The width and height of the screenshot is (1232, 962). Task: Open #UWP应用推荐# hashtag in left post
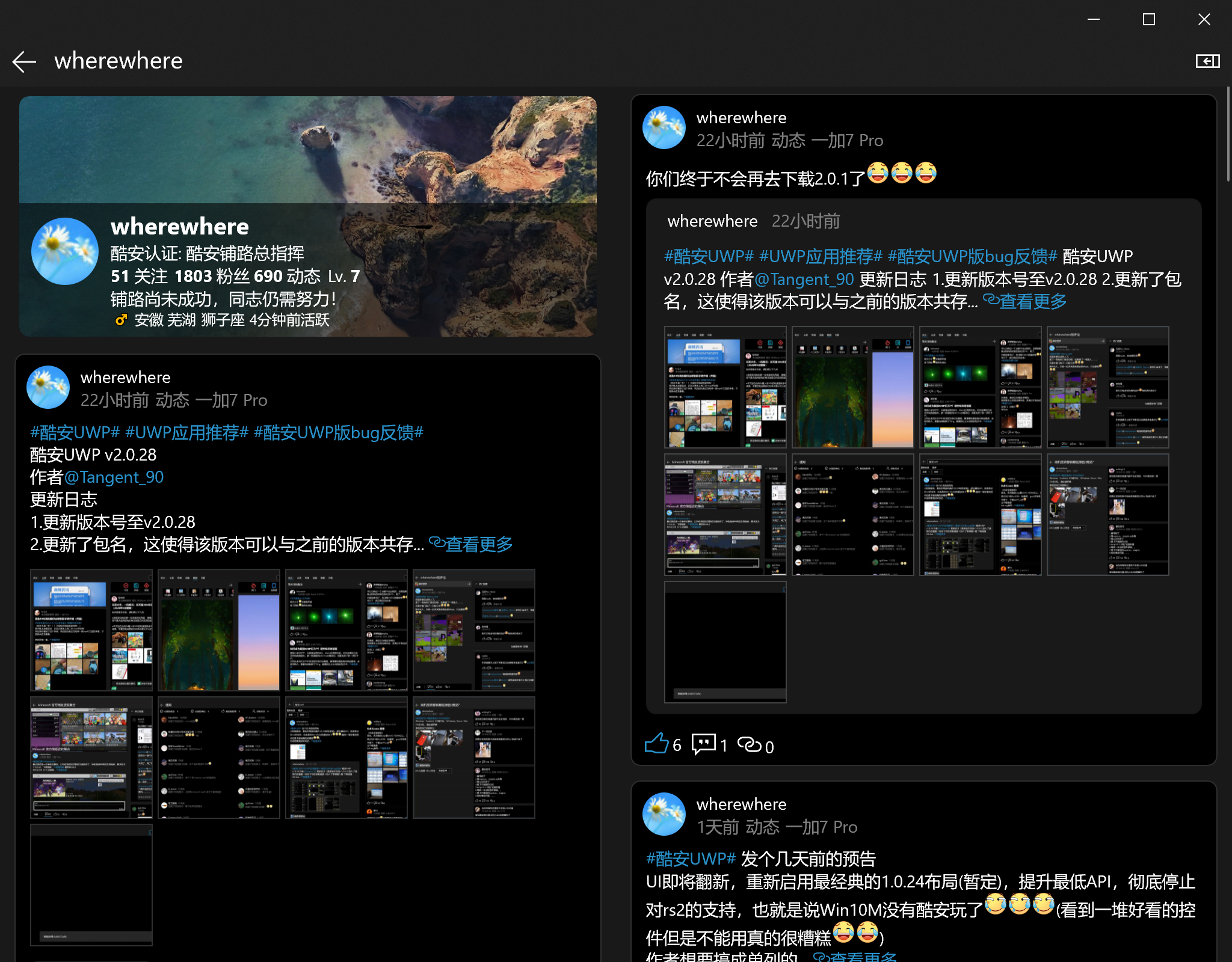click(x=186, y=432)
